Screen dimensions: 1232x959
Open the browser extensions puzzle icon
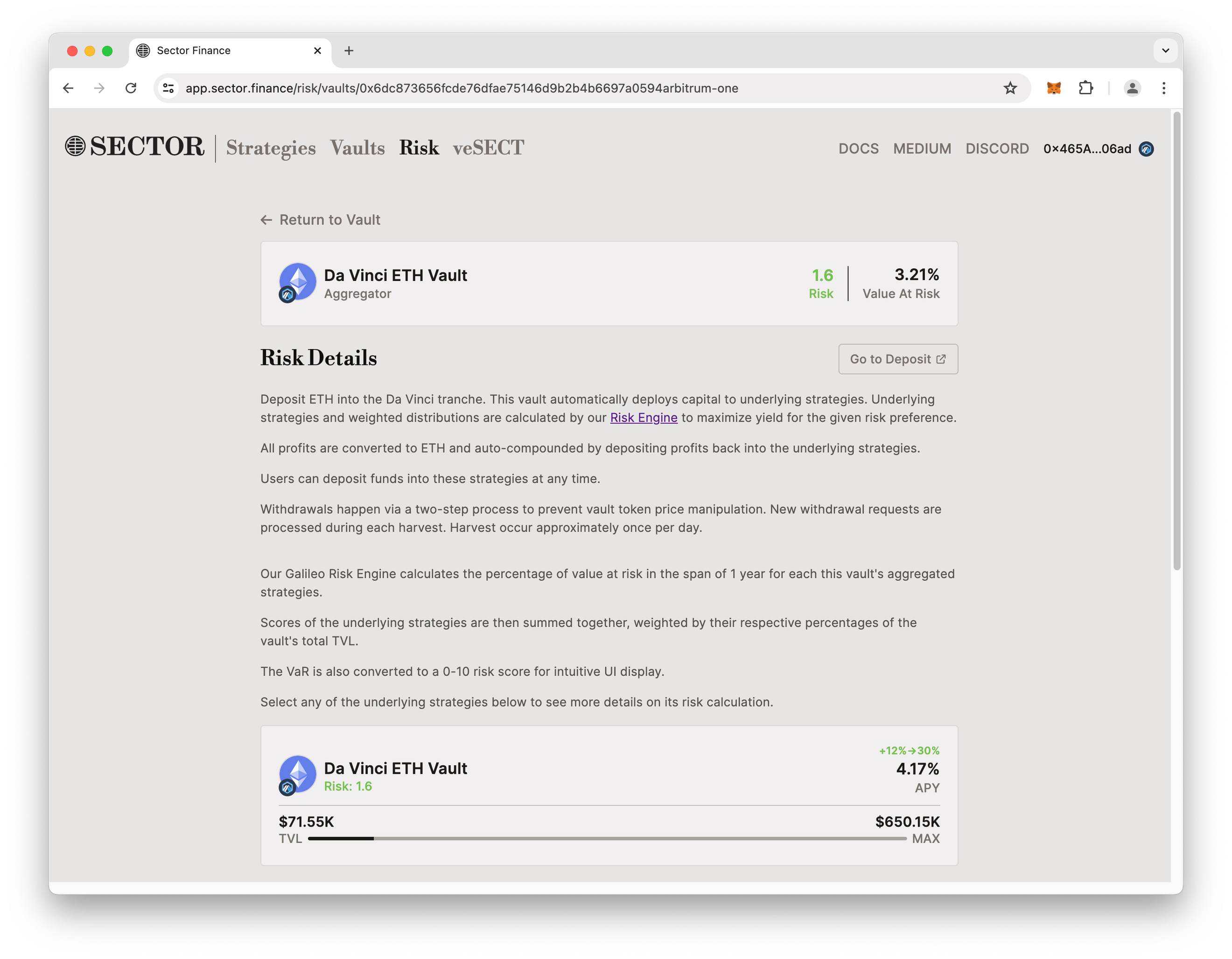(1085, 88)
